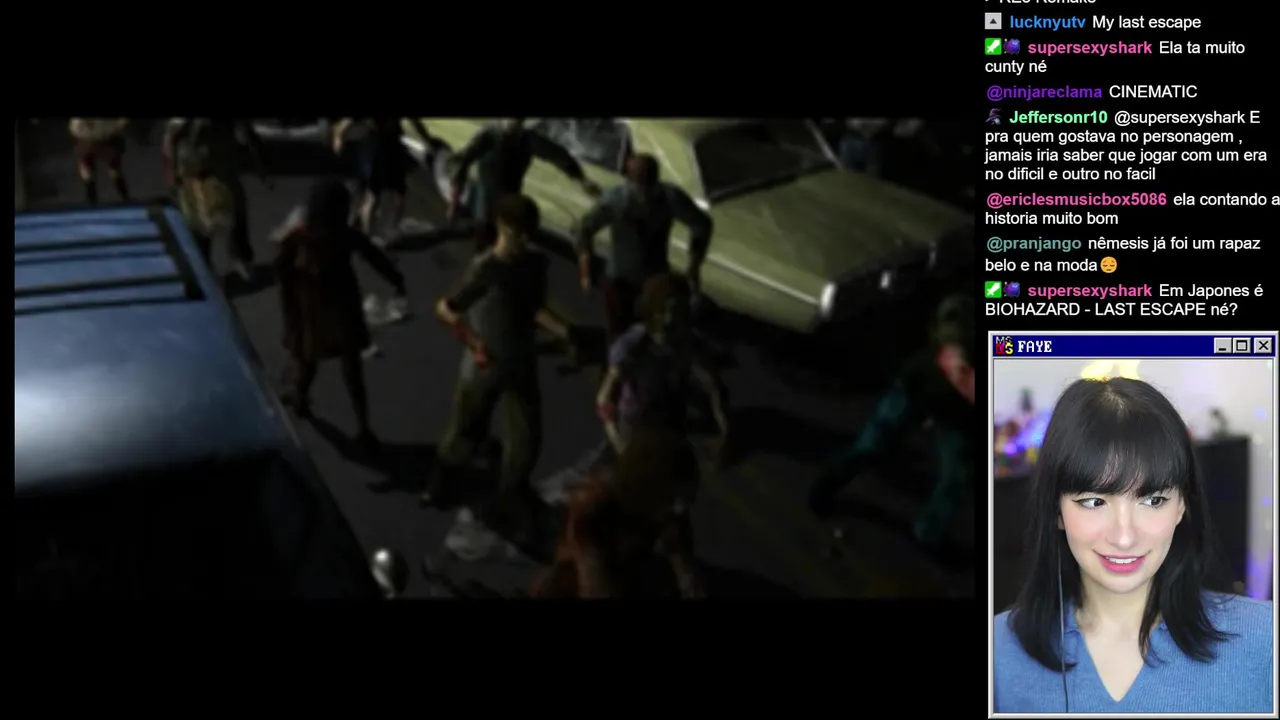
Task: Minimize the FAYE webcam window
Action: pyautogui.click(x=1222, y=346)
